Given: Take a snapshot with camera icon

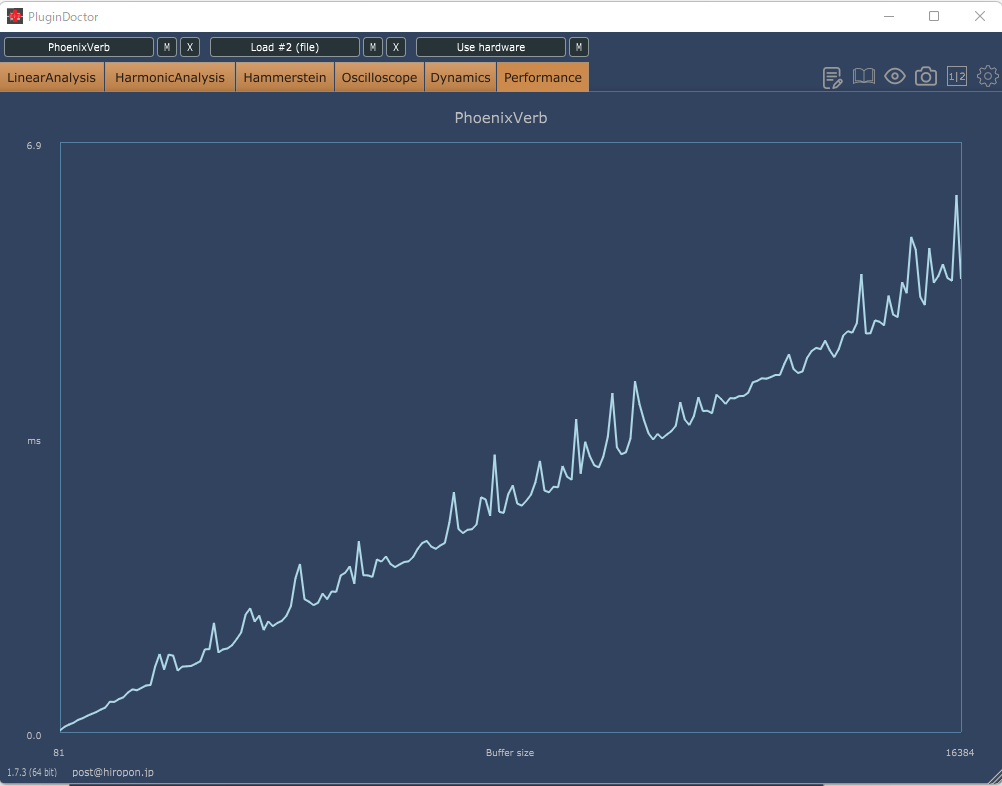Looking at the screenshot, I should (x=925, y=77).
